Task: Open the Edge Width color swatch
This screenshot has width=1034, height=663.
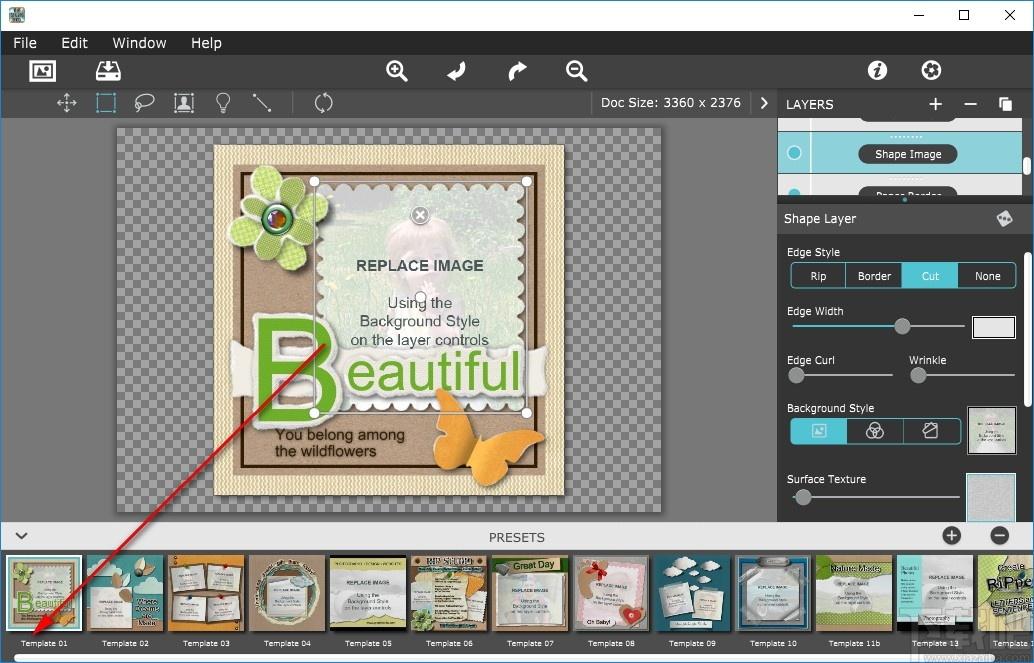Action: point(994,327)
